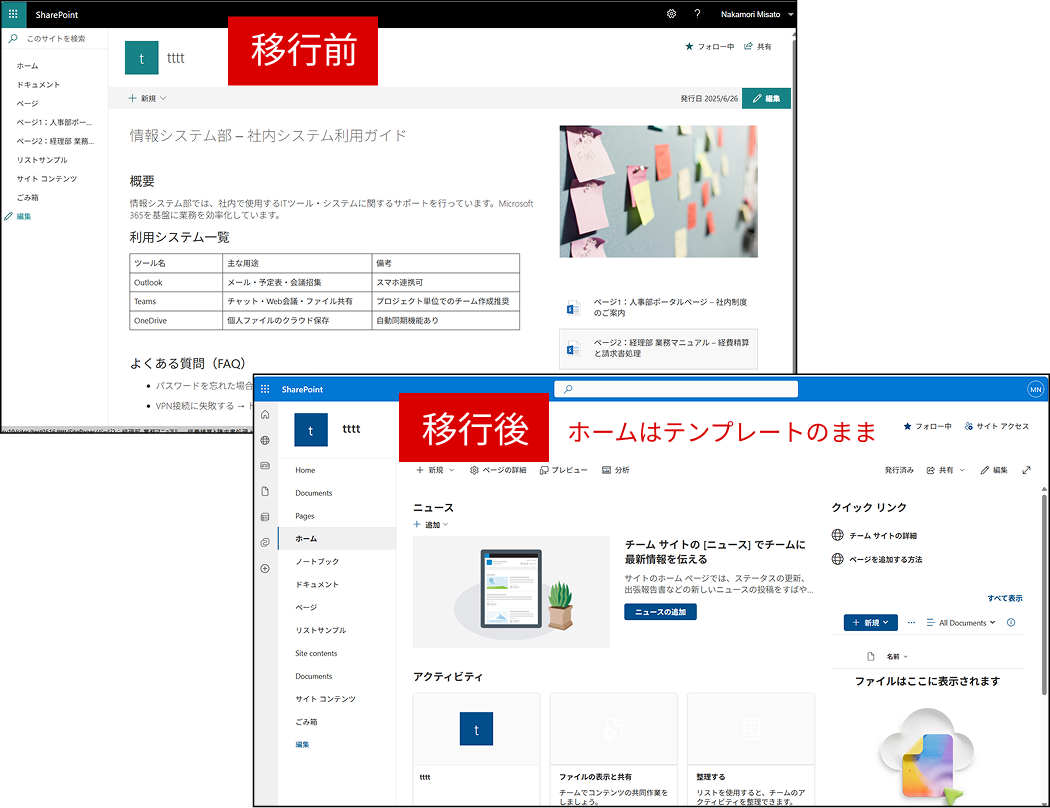The height and width of the screenshot is (808, 1050).
Task: Click the help question mark icon
Action: point(697,14)
